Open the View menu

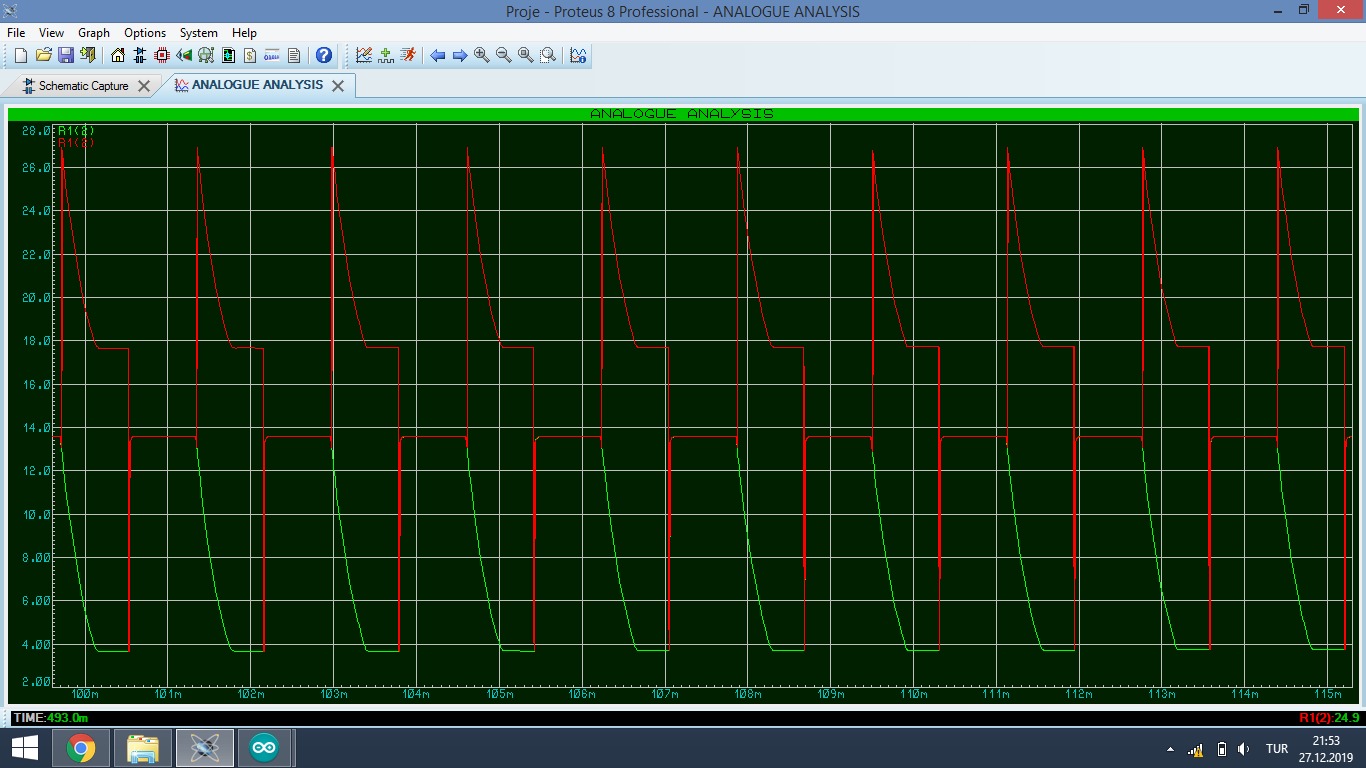(x=51, y=33)
